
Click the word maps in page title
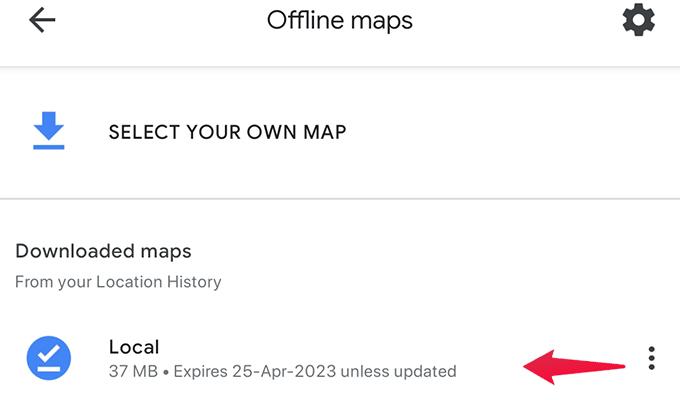[381, 22]
